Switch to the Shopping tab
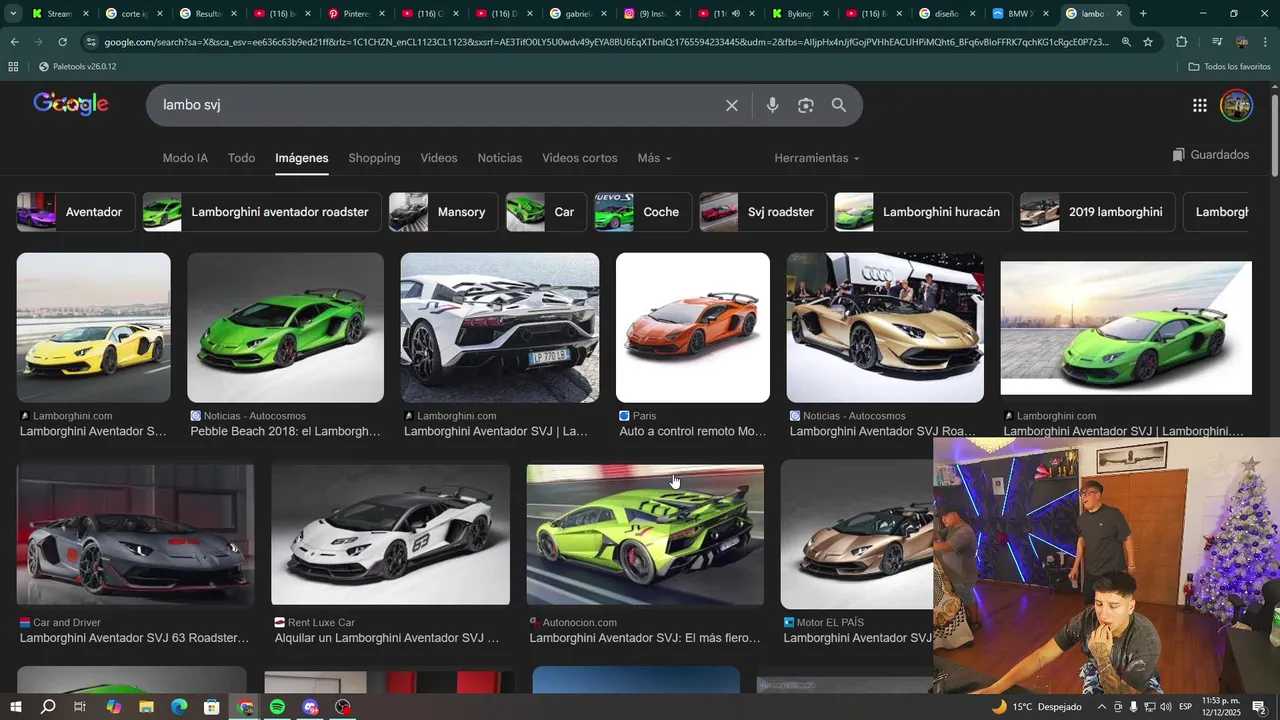Screen dimensions: 1280x720 click(374, 158)
